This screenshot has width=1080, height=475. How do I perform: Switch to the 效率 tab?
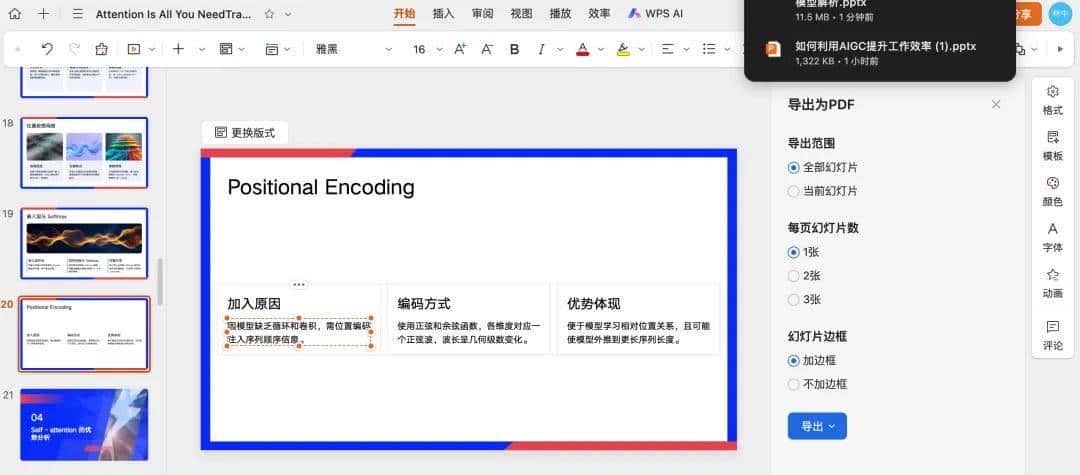click(x=599, y=14)
